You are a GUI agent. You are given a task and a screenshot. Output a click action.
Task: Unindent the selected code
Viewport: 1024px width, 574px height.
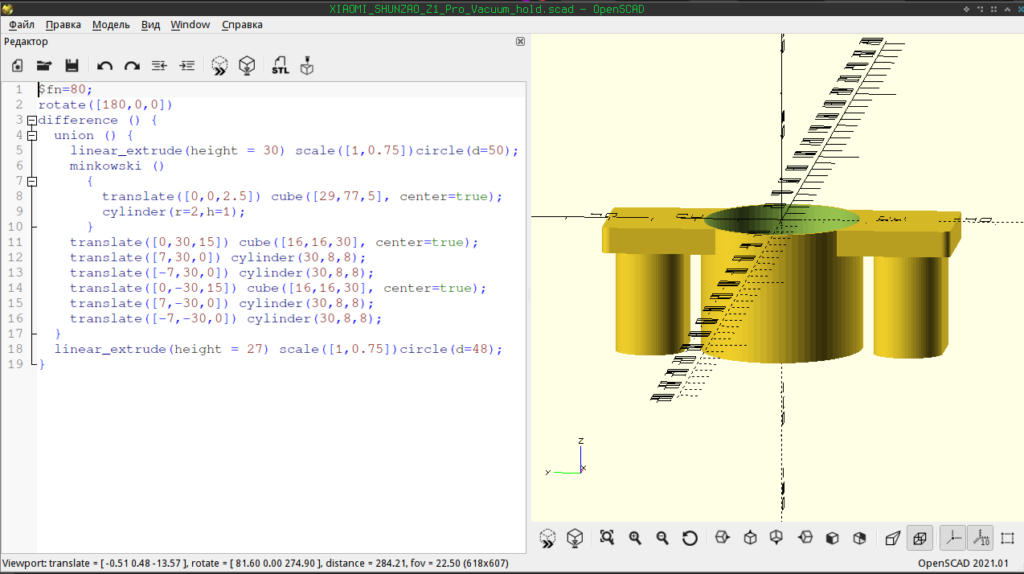point(159,65)
